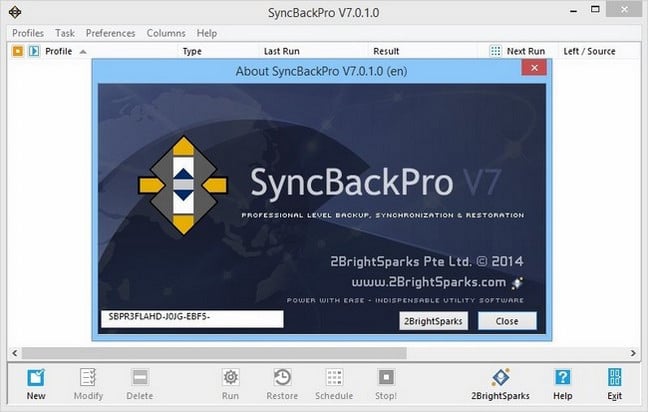Click the horizontal scrollbar thumb

(214, 353)
